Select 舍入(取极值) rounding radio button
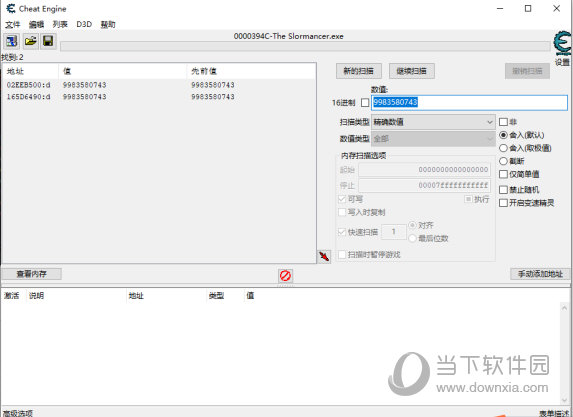 pos(503,148)
